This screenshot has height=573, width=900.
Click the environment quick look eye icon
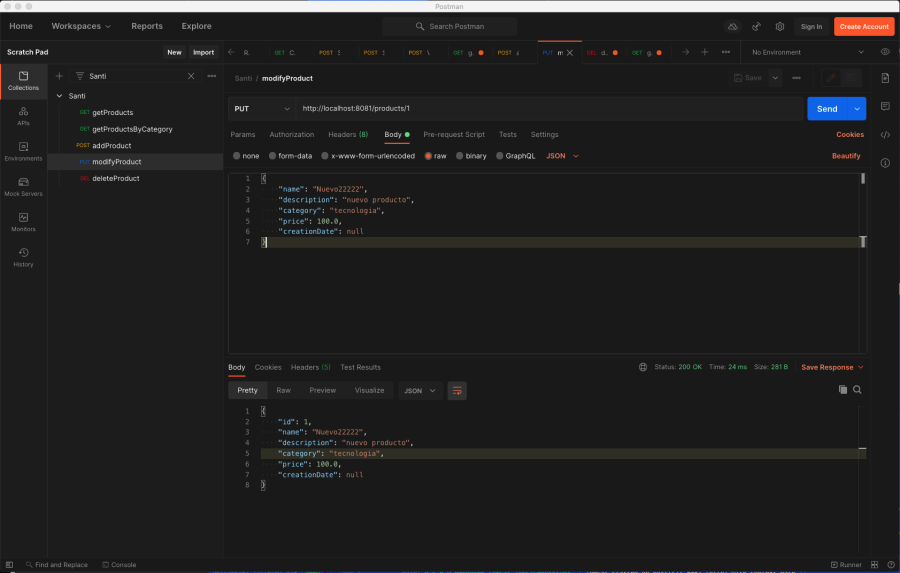click(x=885, y=52)
